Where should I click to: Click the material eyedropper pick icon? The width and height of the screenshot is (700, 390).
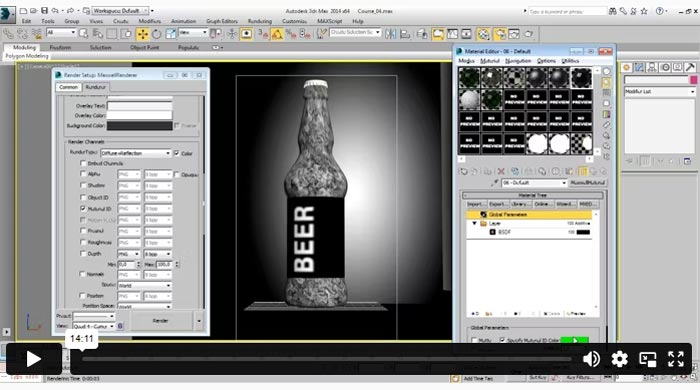coord(495,183)
